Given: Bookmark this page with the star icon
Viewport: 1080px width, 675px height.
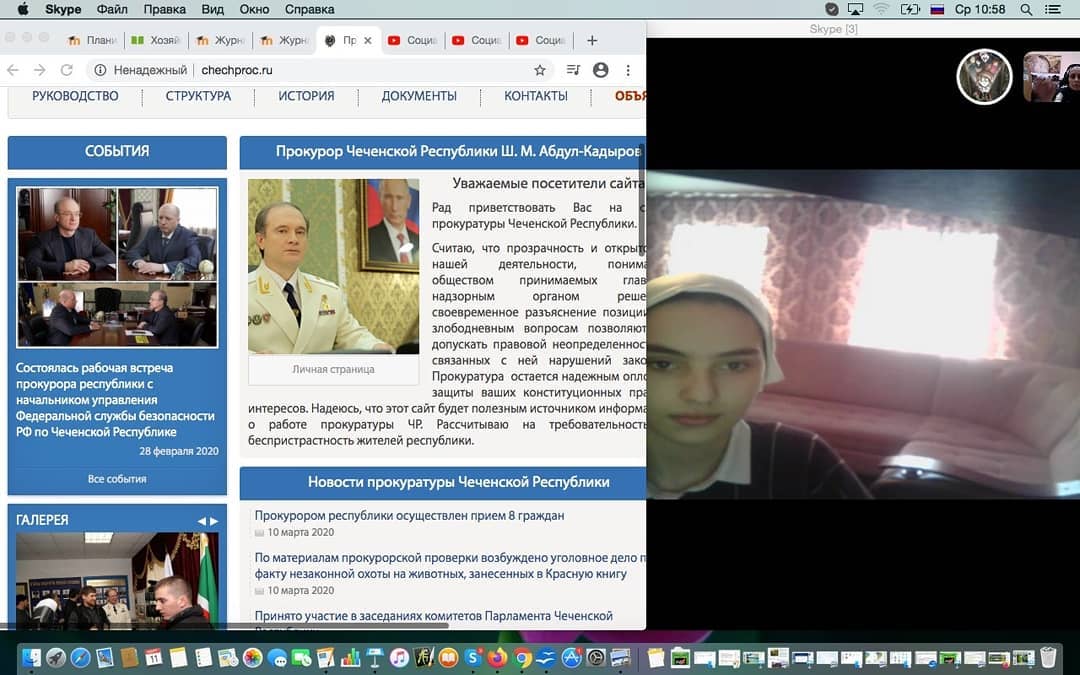Looking at the screenshot, I should [540, 70].
